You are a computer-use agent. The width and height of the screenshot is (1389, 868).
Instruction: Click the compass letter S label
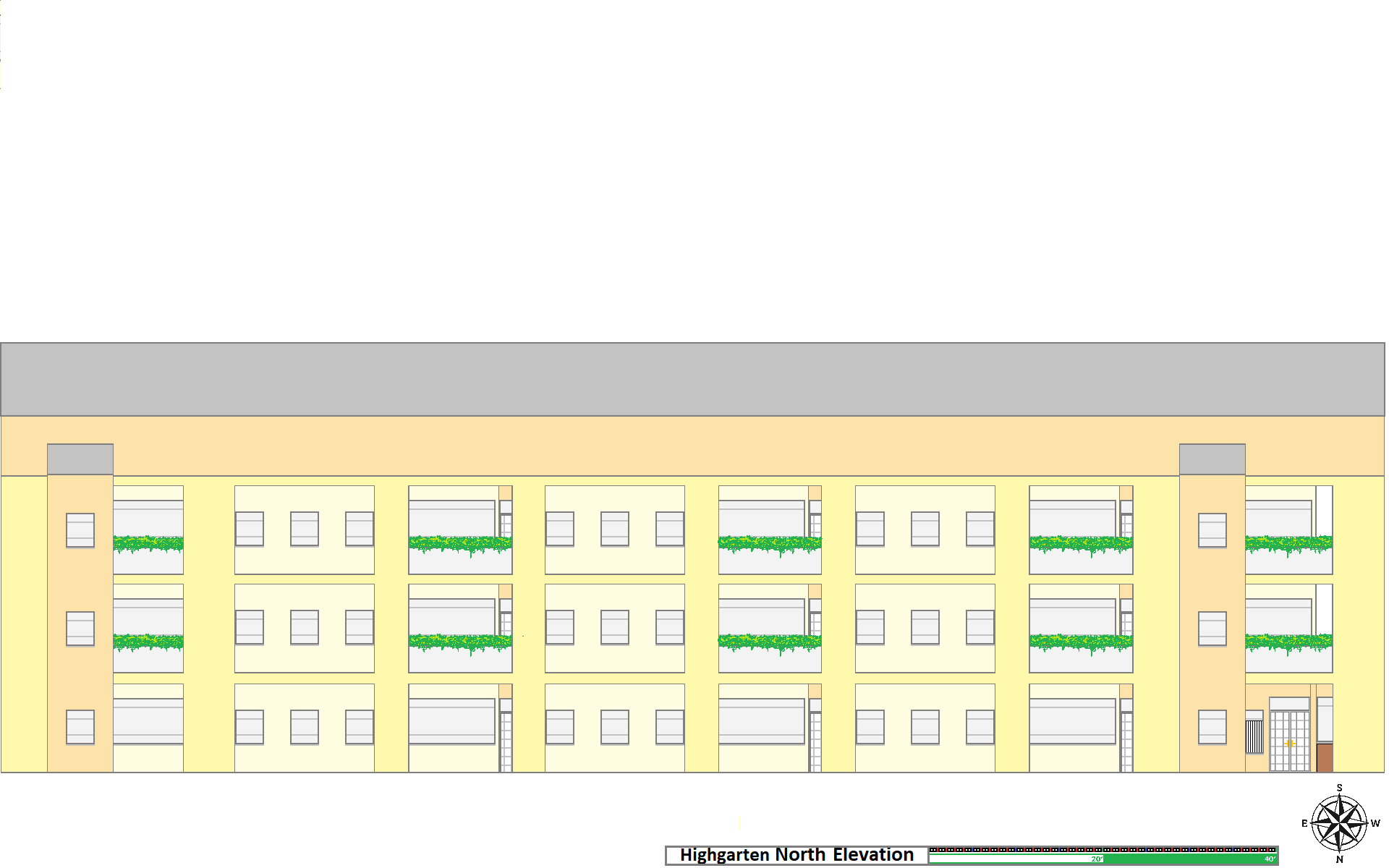pyautogui.click(x=1339, y=788)
